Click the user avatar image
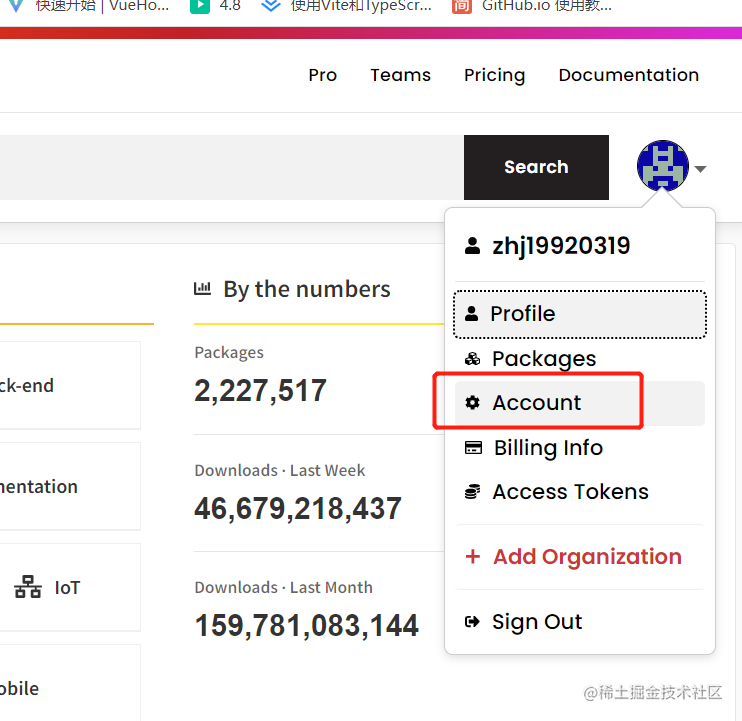Screen dimensions: 742x721 tap(662, 166)
